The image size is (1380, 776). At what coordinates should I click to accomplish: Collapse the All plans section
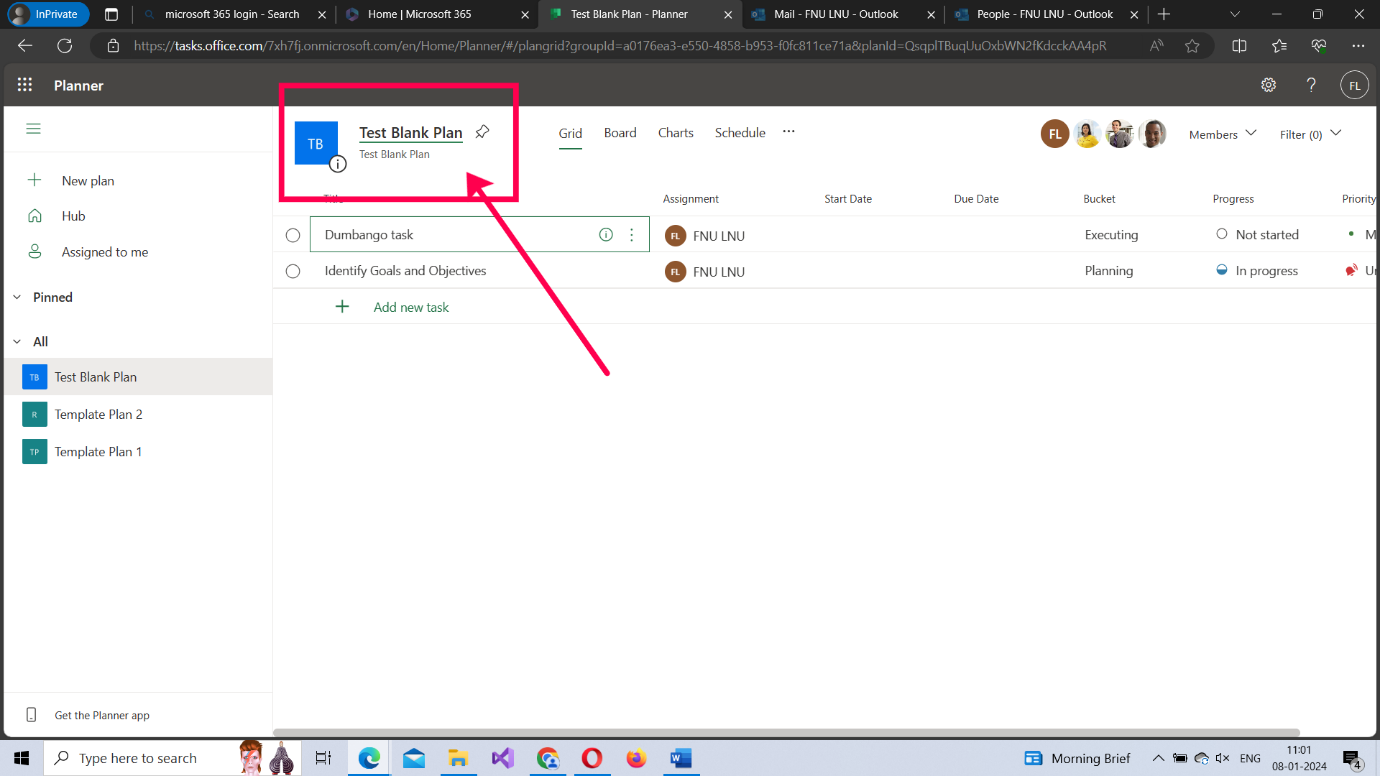pos(17,341)
